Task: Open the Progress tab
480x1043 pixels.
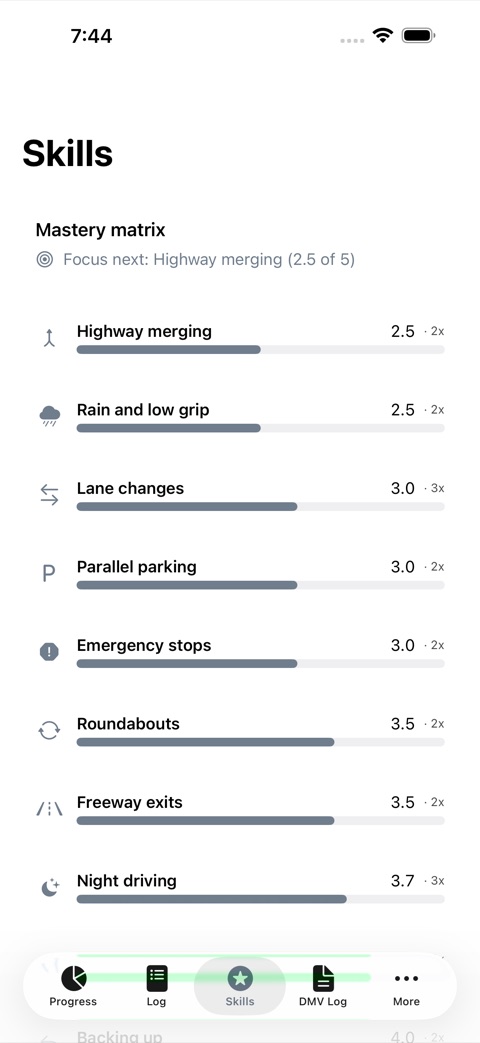Action: pos(73,986)
